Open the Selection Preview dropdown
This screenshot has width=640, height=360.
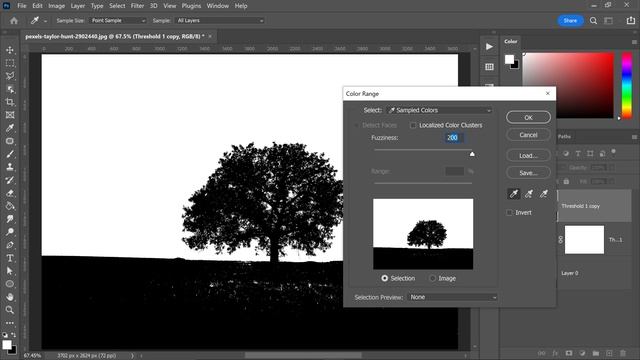pos(453,297)
